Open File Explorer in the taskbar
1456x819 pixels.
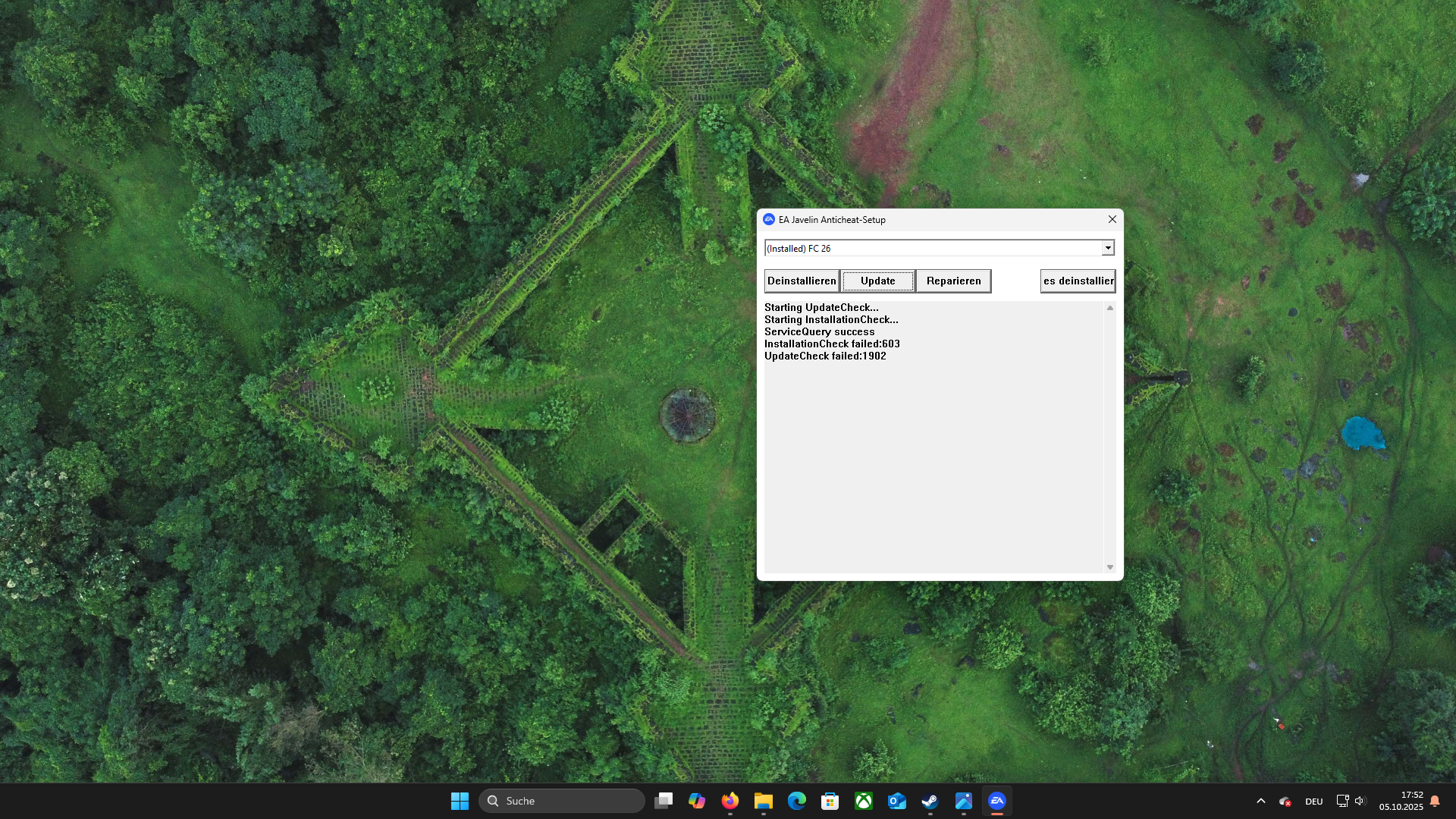[x=764, y=801]
